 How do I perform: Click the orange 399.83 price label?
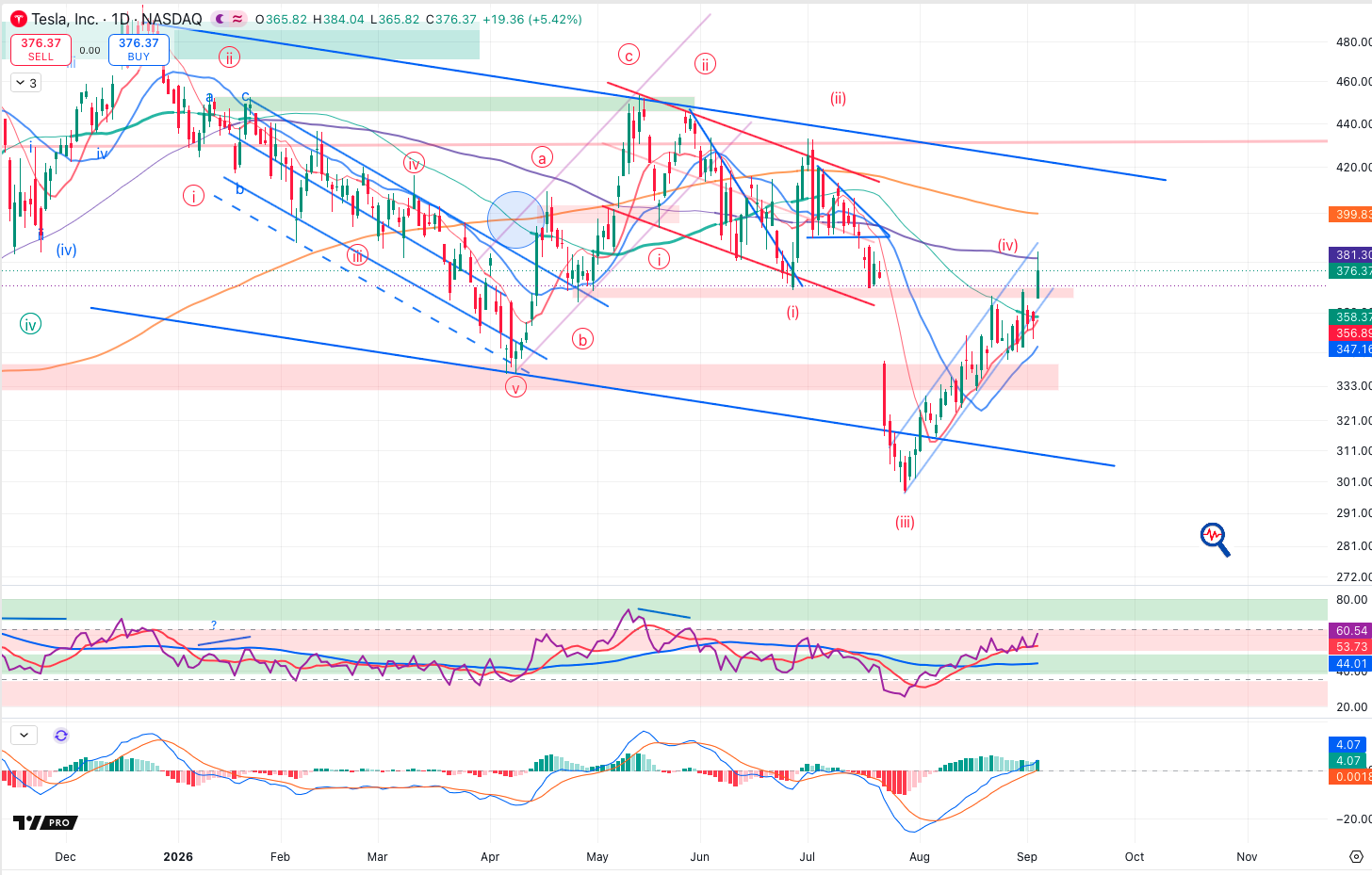coord(1350,215)
